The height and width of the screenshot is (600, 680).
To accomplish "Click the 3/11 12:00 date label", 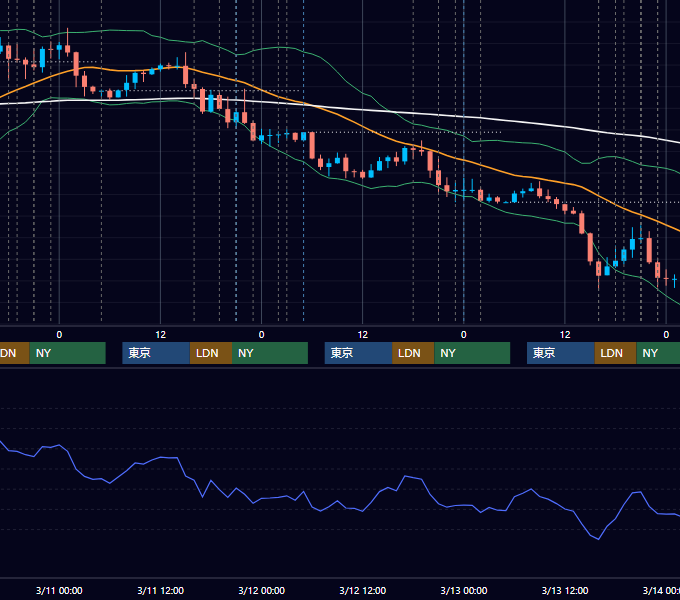I will pyautogui.click(x=160, y=590).
